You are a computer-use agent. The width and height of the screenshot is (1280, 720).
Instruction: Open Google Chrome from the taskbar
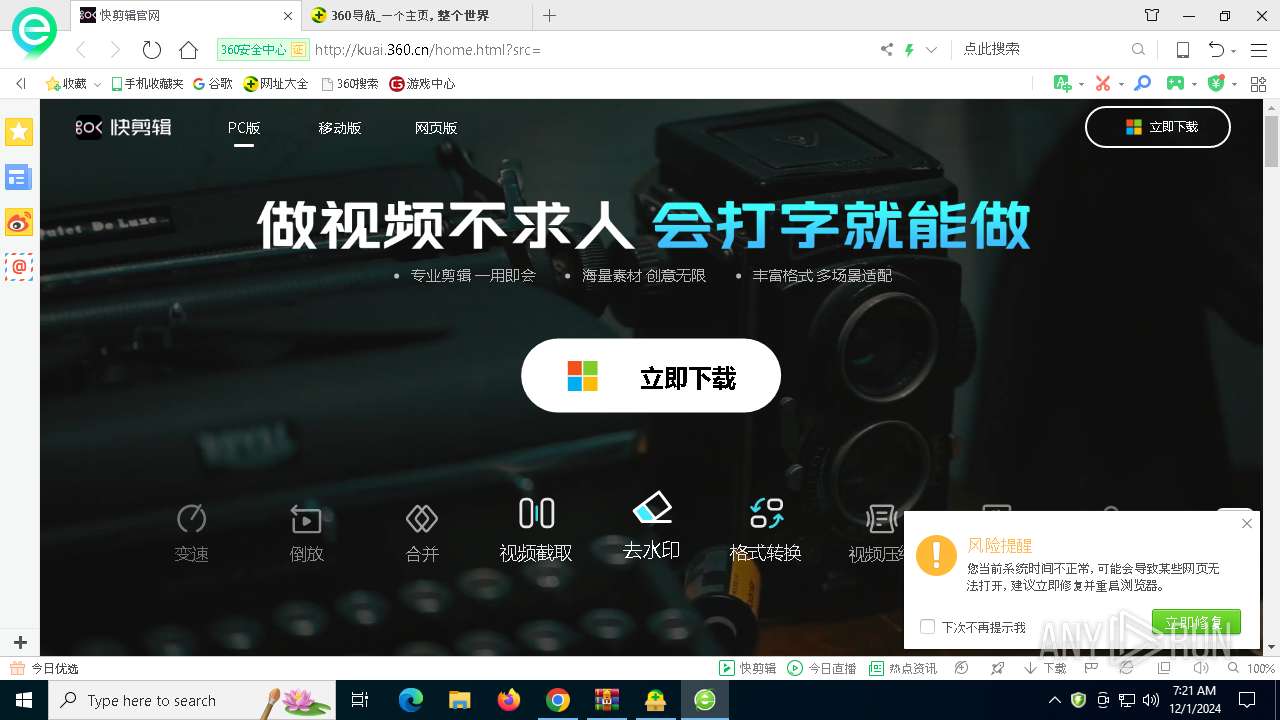[558, 700]
